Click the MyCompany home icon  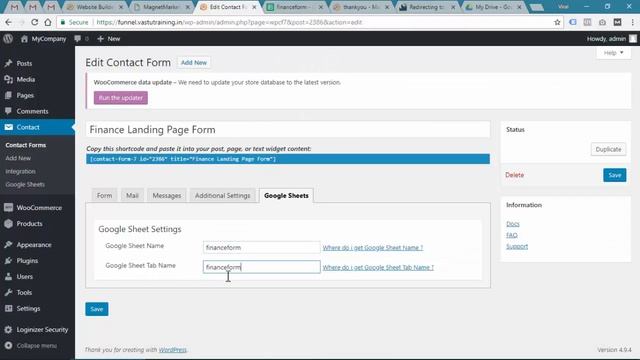pyautogui.click(x=24, y=39)
